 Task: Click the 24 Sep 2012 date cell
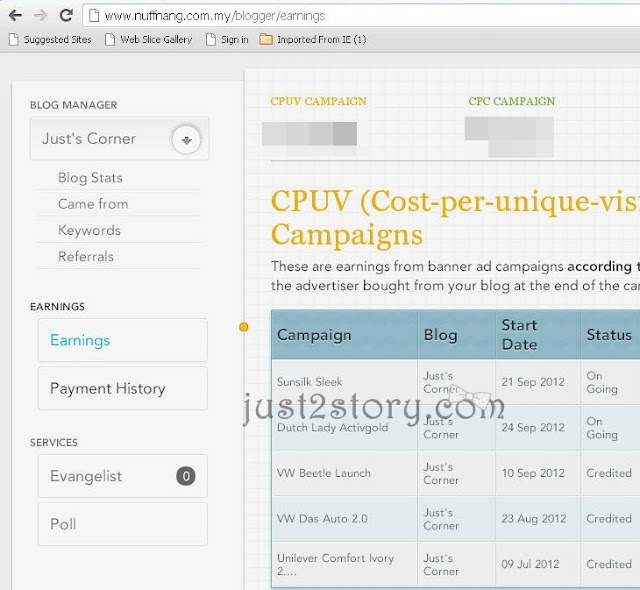tap(538, 428)
